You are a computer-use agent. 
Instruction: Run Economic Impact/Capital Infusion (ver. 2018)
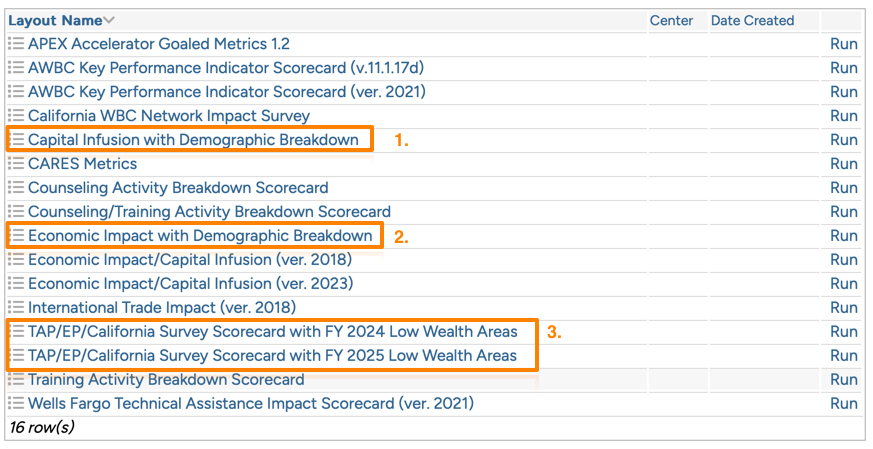[x=844, y=260]
